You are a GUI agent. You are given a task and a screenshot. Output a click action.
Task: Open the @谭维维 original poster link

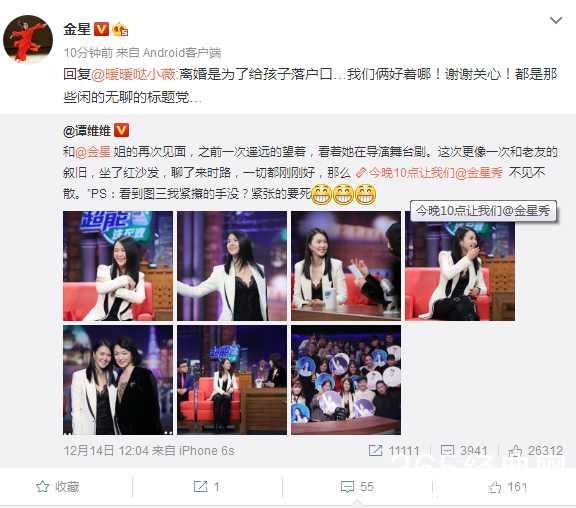pos(87,130)
